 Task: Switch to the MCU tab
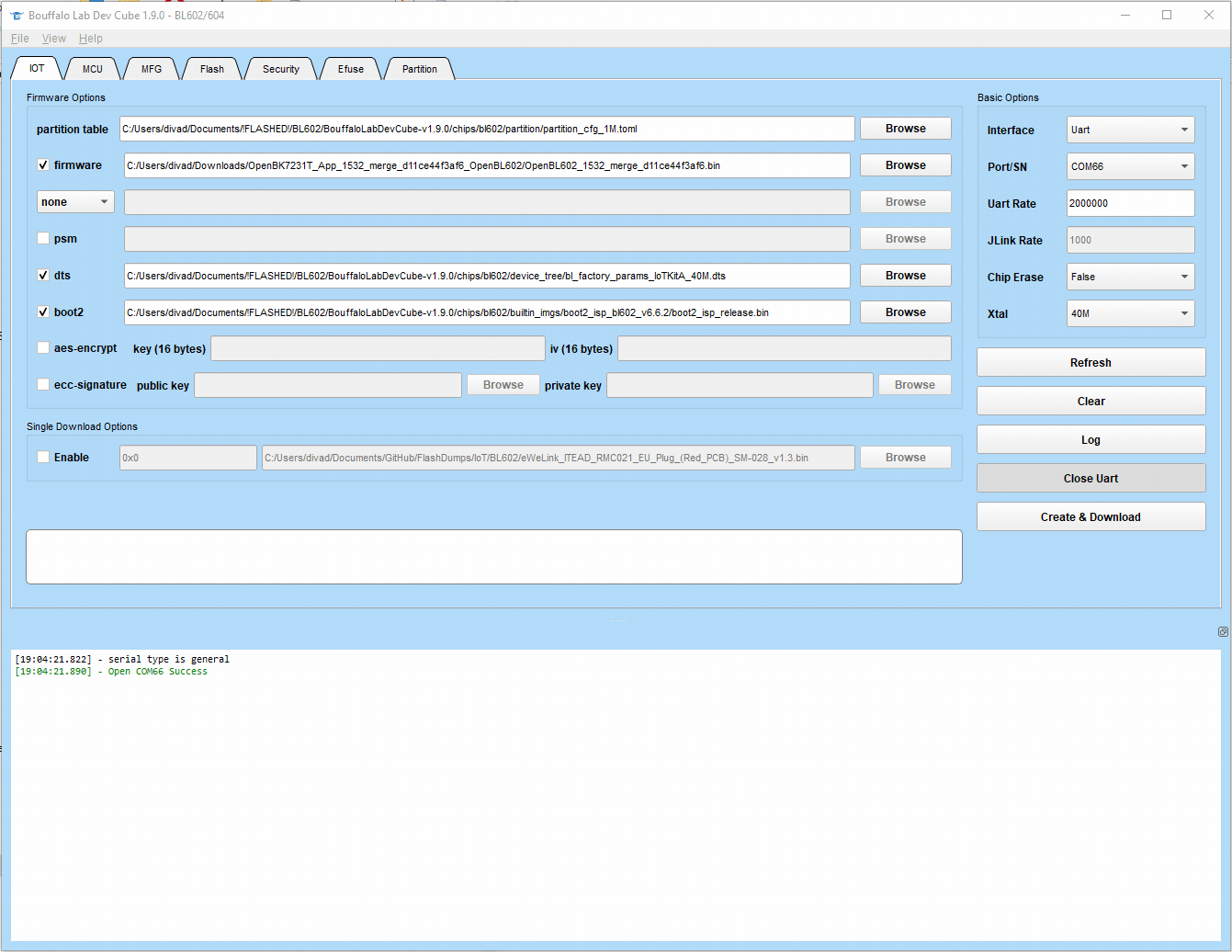[x=93, y=69]
